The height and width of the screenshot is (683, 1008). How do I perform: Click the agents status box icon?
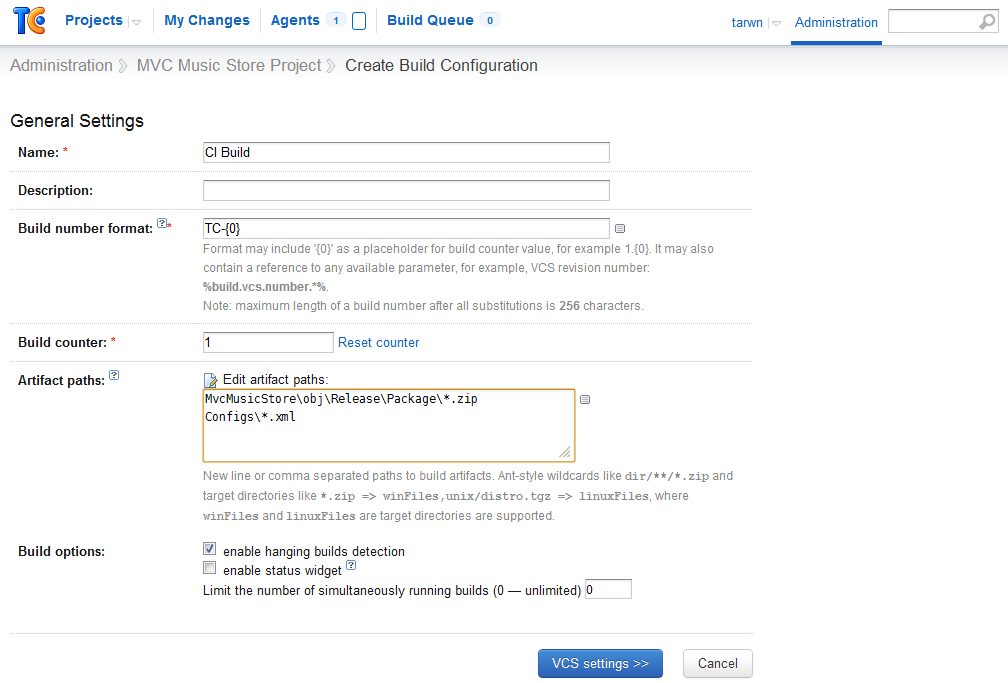pyautogui.click(x=359, y=21)
